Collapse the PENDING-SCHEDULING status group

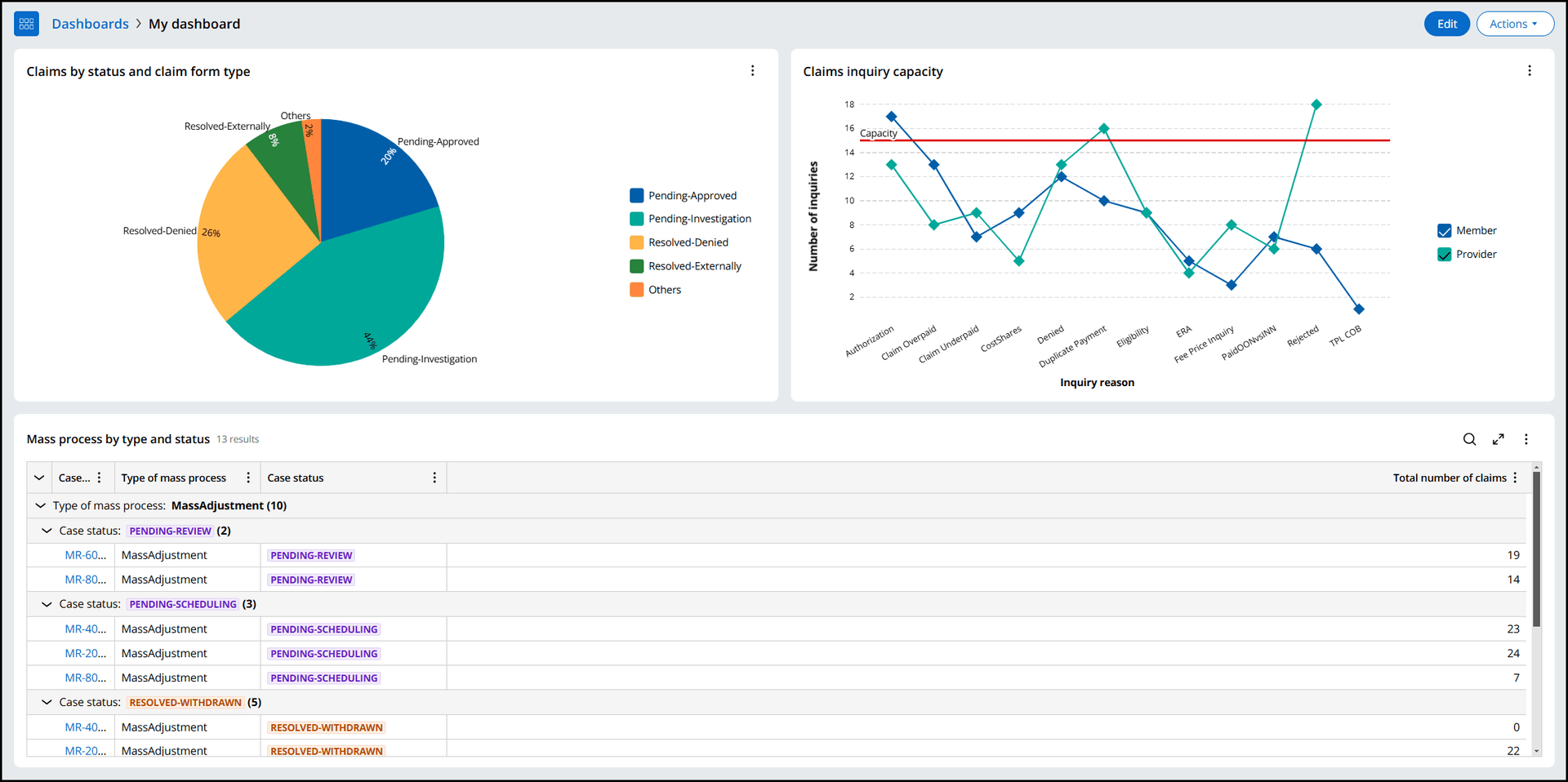[47, 604]
